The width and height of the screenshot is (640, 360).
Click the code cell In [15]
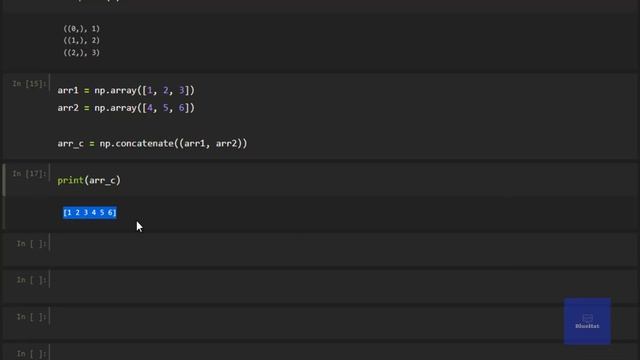pyautogui.click(x=343, y=117)
